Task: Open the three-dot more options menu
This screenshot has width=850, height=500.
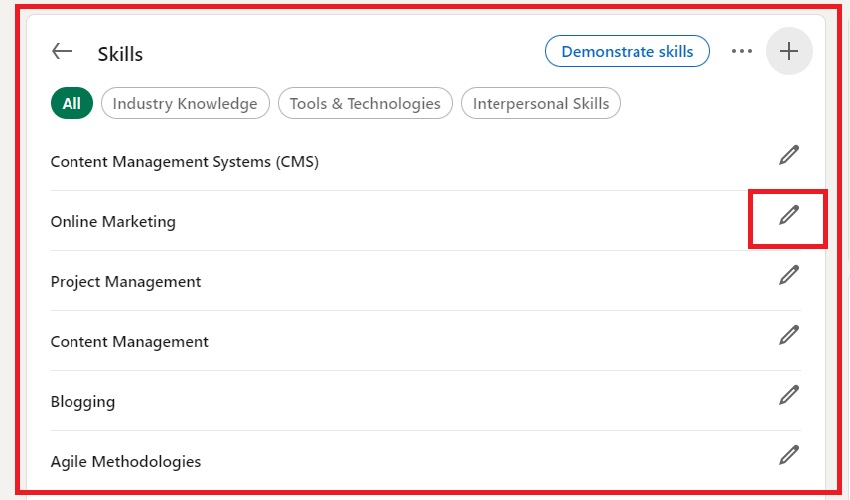Action: 741,52
